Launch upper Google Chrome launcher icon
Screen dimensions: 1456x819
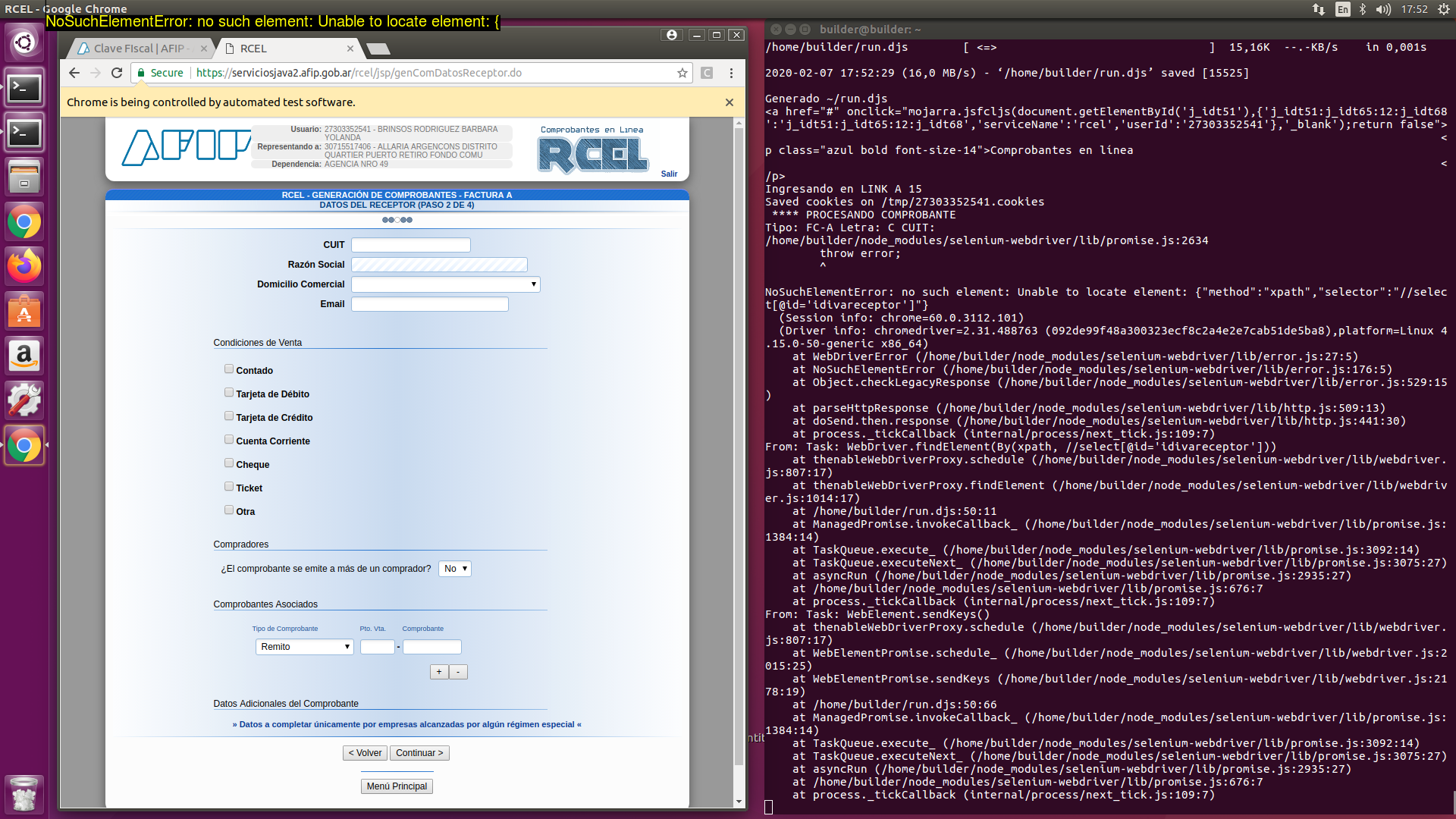tap(24, 222)
